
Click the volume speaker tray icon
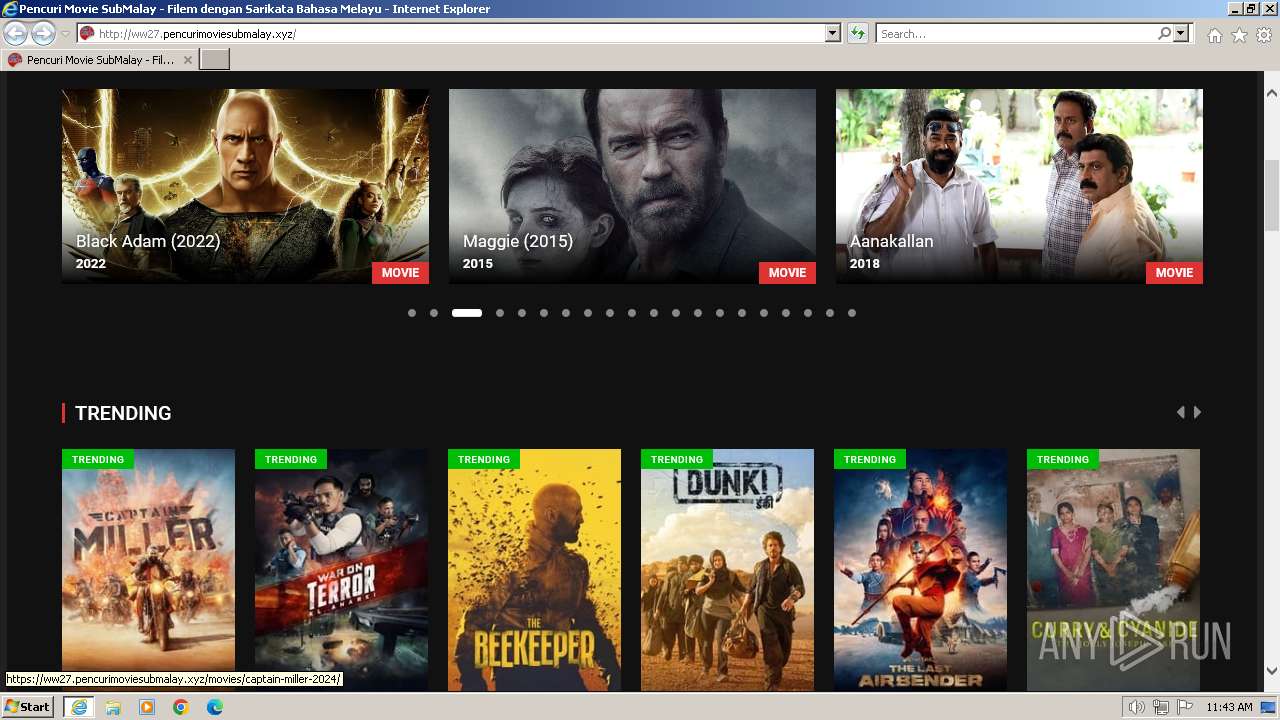click(x=1137, y=707)
